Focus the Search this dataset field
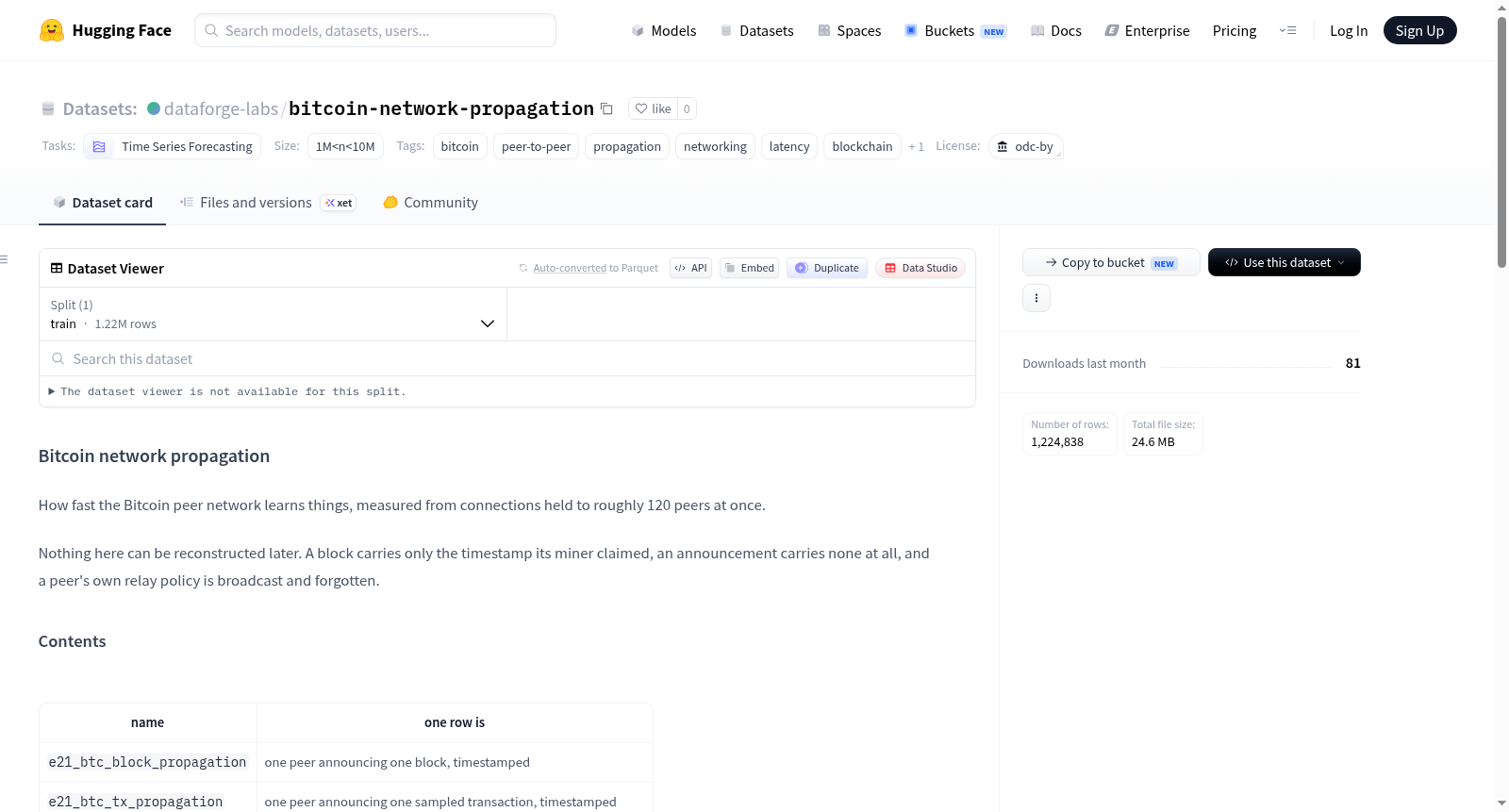 507,358
